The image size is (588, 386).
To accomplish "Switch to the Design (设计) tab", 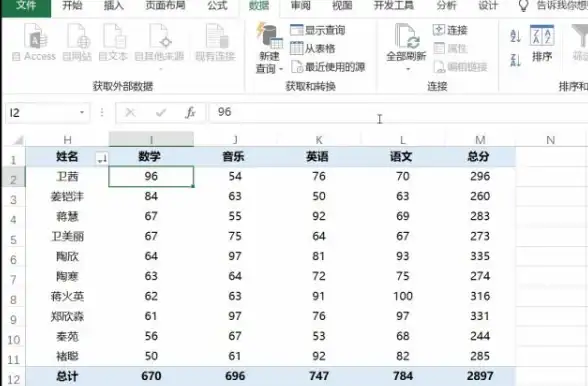I will coord(488,5).
